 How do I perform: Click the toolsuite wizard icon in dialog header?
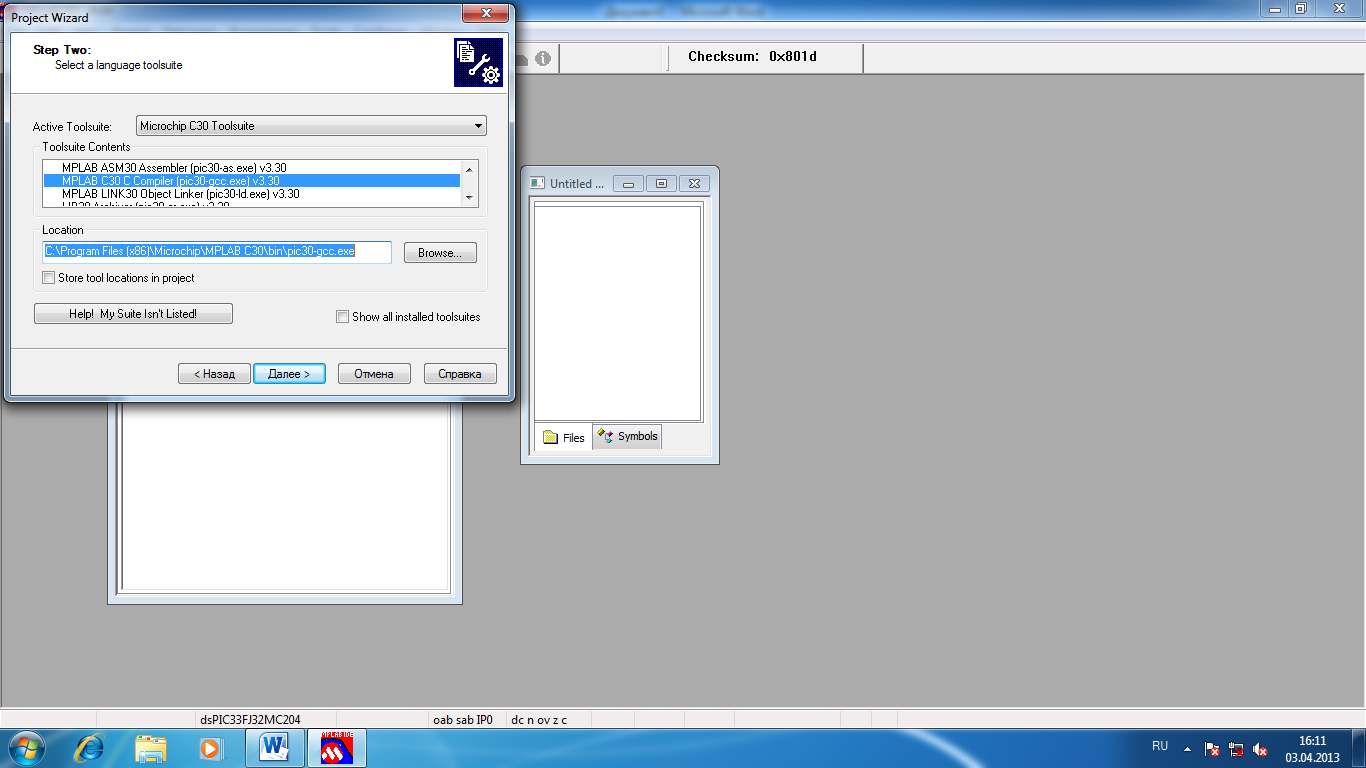pyautogui.click(x=478, y=62)
